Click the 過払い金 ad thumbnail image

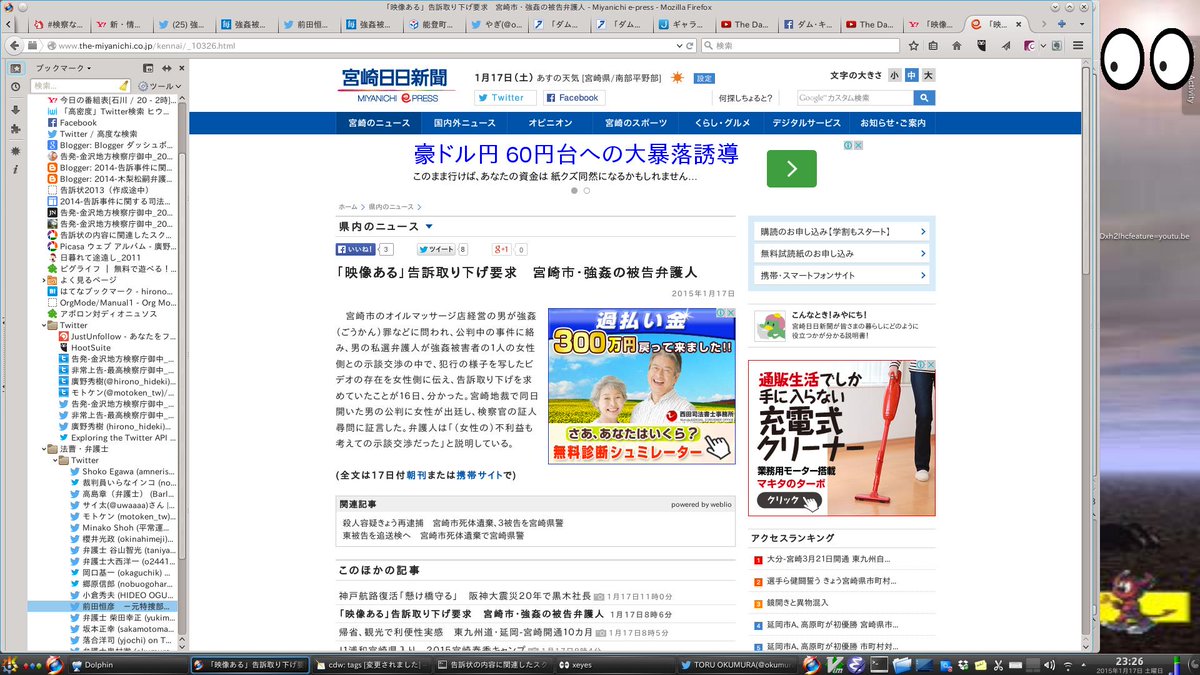[x=641, y=386]
